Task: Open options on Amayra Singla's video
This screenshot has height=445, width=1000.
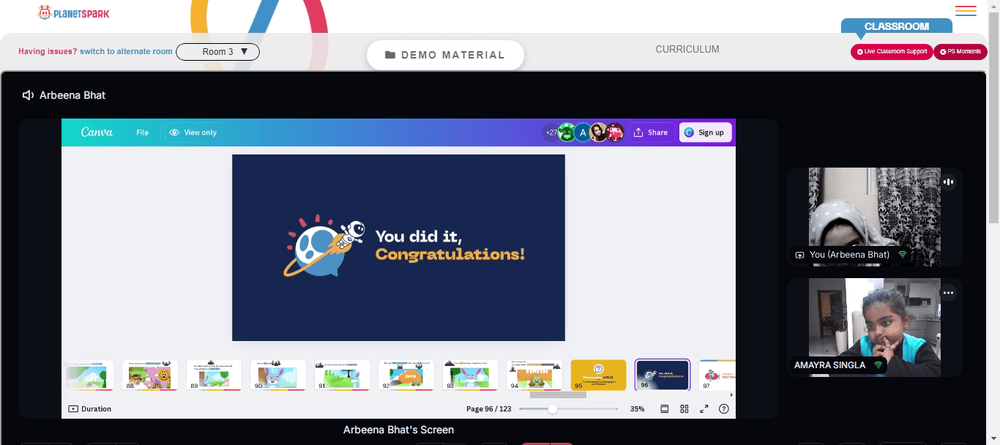Action: tap(948, 293)
